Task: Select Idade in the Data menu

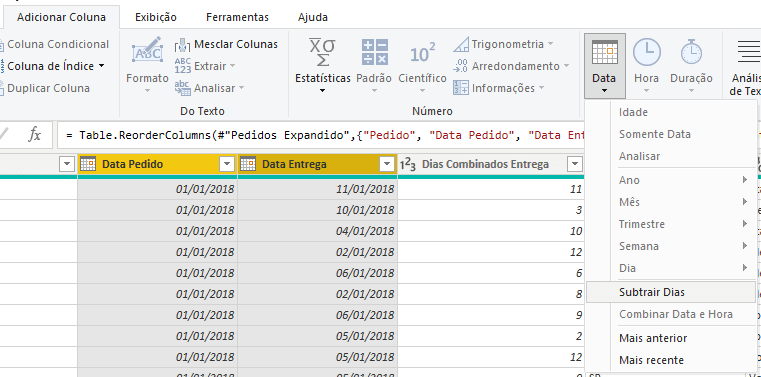Action: (x=671, y=112)
